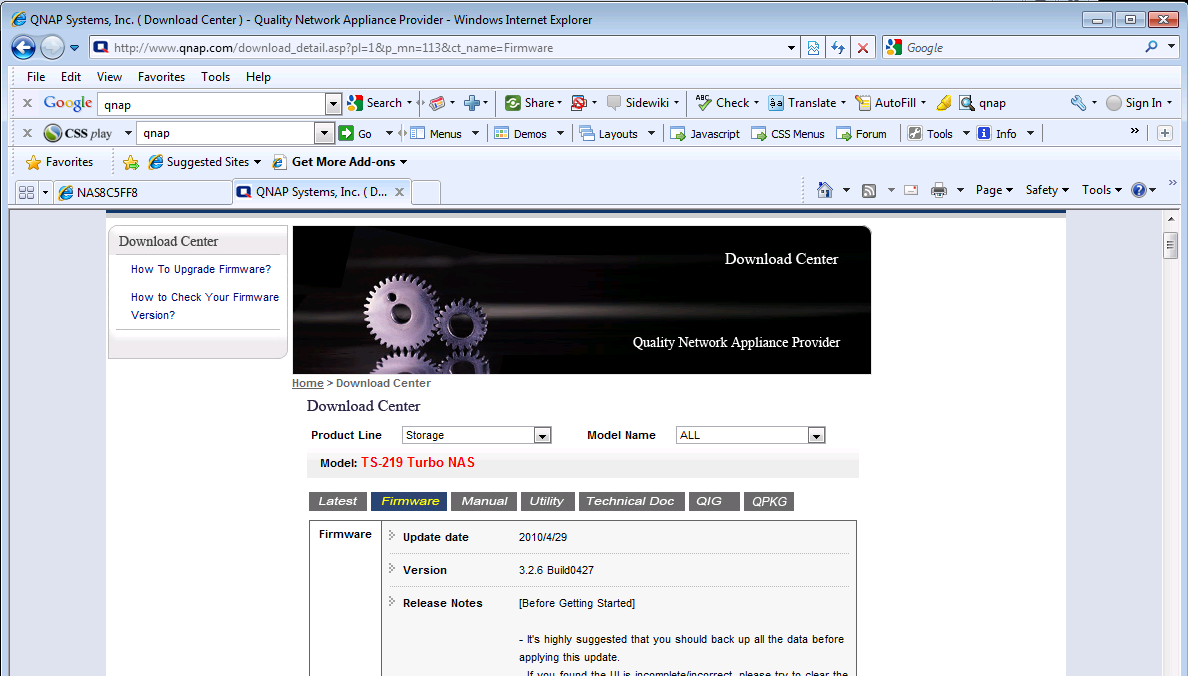
Task: Click the Home breadcrumb link
Action: (308, 383)
